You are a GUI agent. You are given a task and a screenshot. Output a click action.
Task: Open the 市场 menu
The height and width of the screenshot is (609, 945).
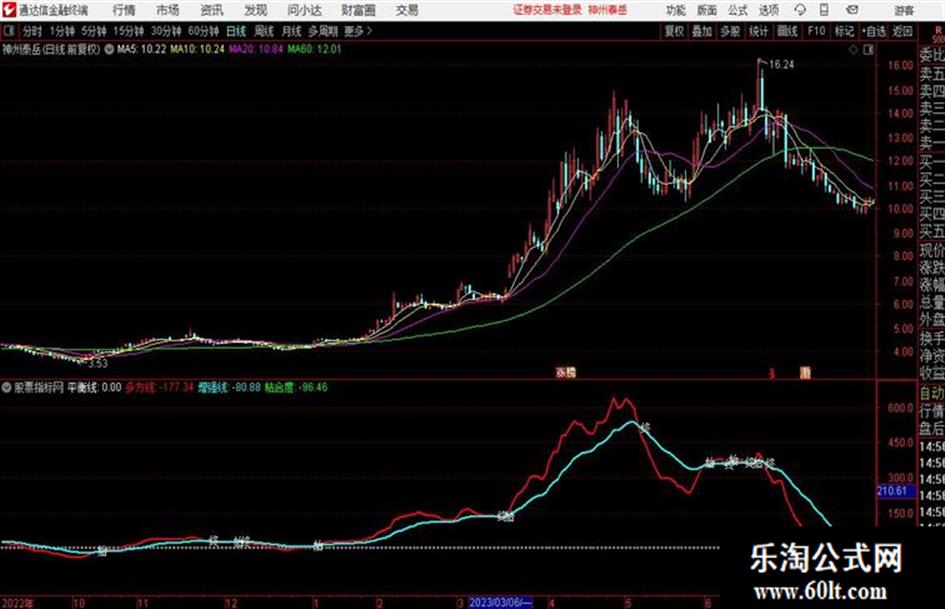click(x=168, y=10)
